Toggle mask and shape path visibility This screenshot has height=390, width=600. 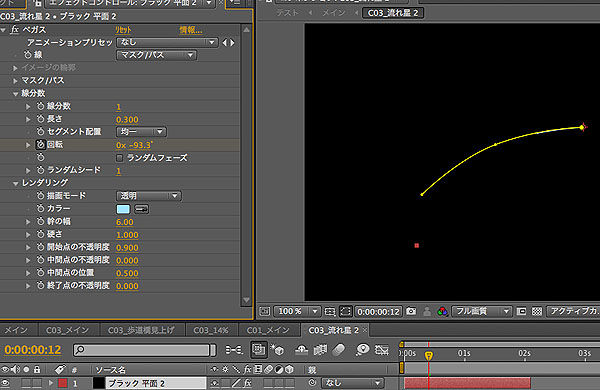tap(346, 312)
